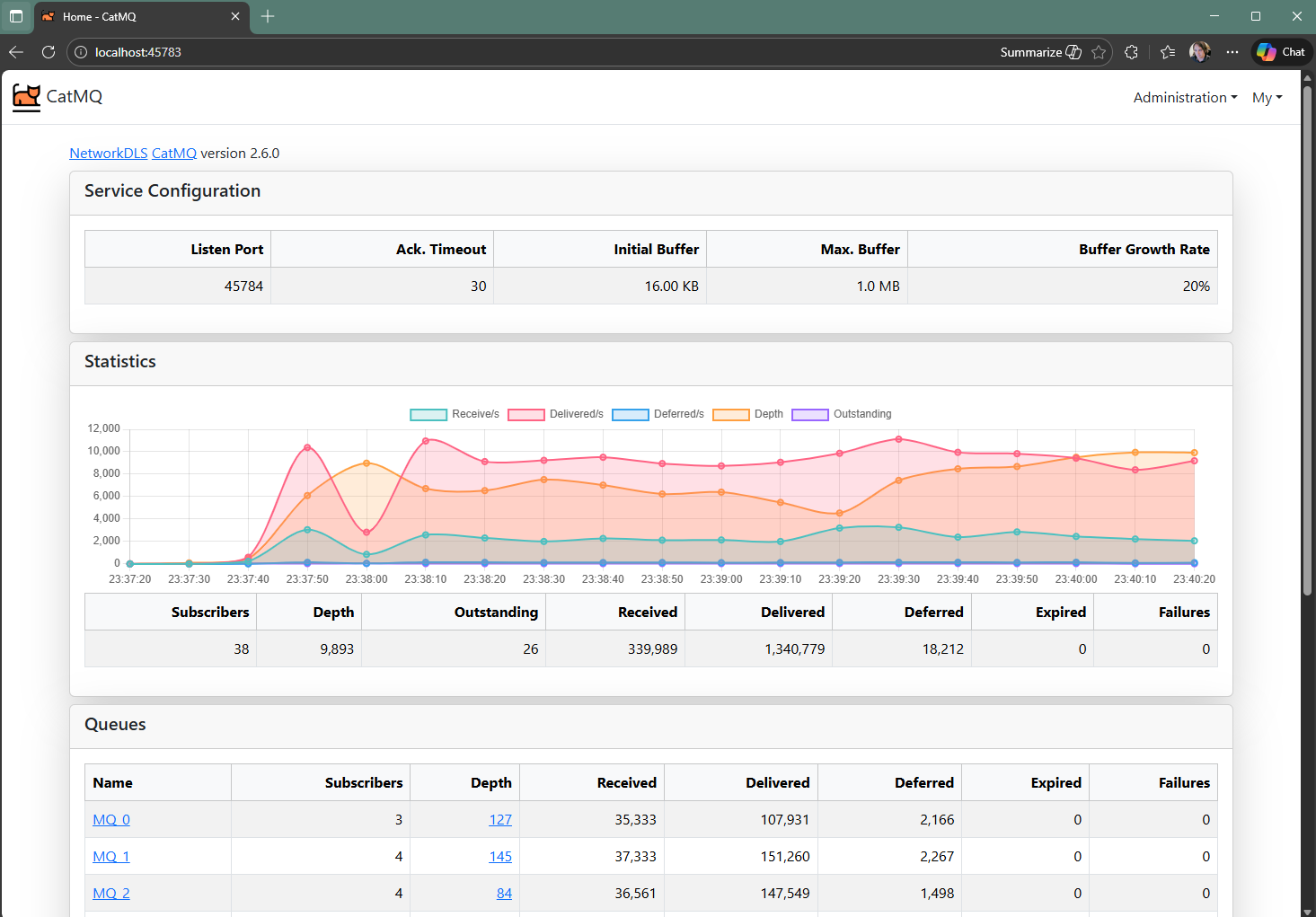Screen dimensions: 1316x917
Task: Open the MQ_0 queue link
Action: pyautogui.click(x=111, y=820)
